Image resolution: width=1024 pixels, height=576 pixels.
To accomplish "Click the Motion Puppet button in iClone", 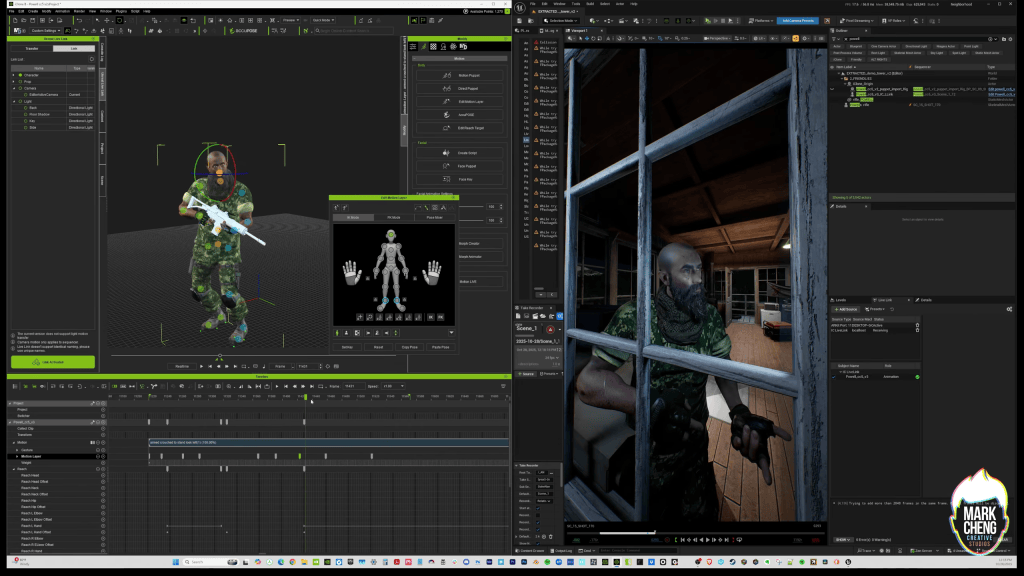I will click(460, 75).
